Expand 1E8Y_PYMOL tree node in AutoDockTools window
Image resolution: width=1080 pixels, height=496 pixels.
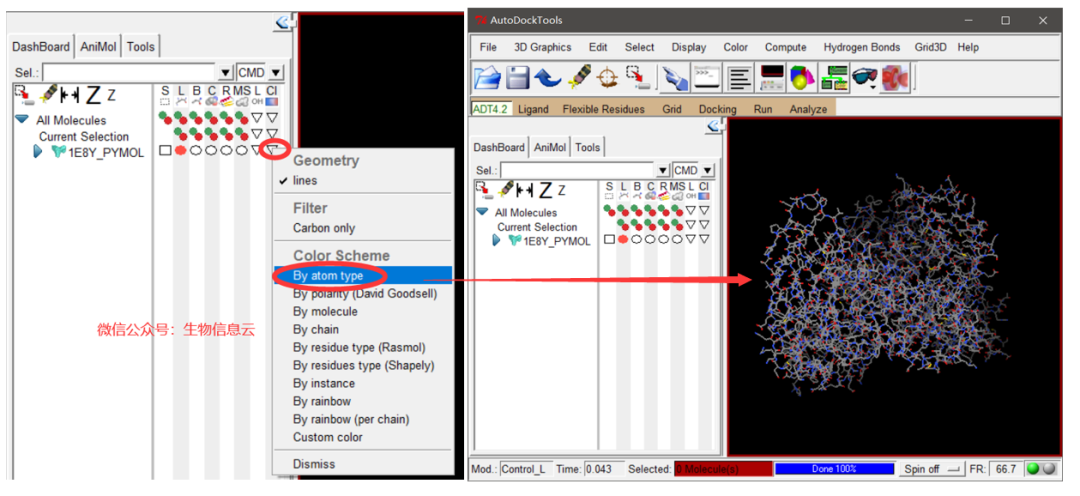pyautogui.click(x=497, y=240)
